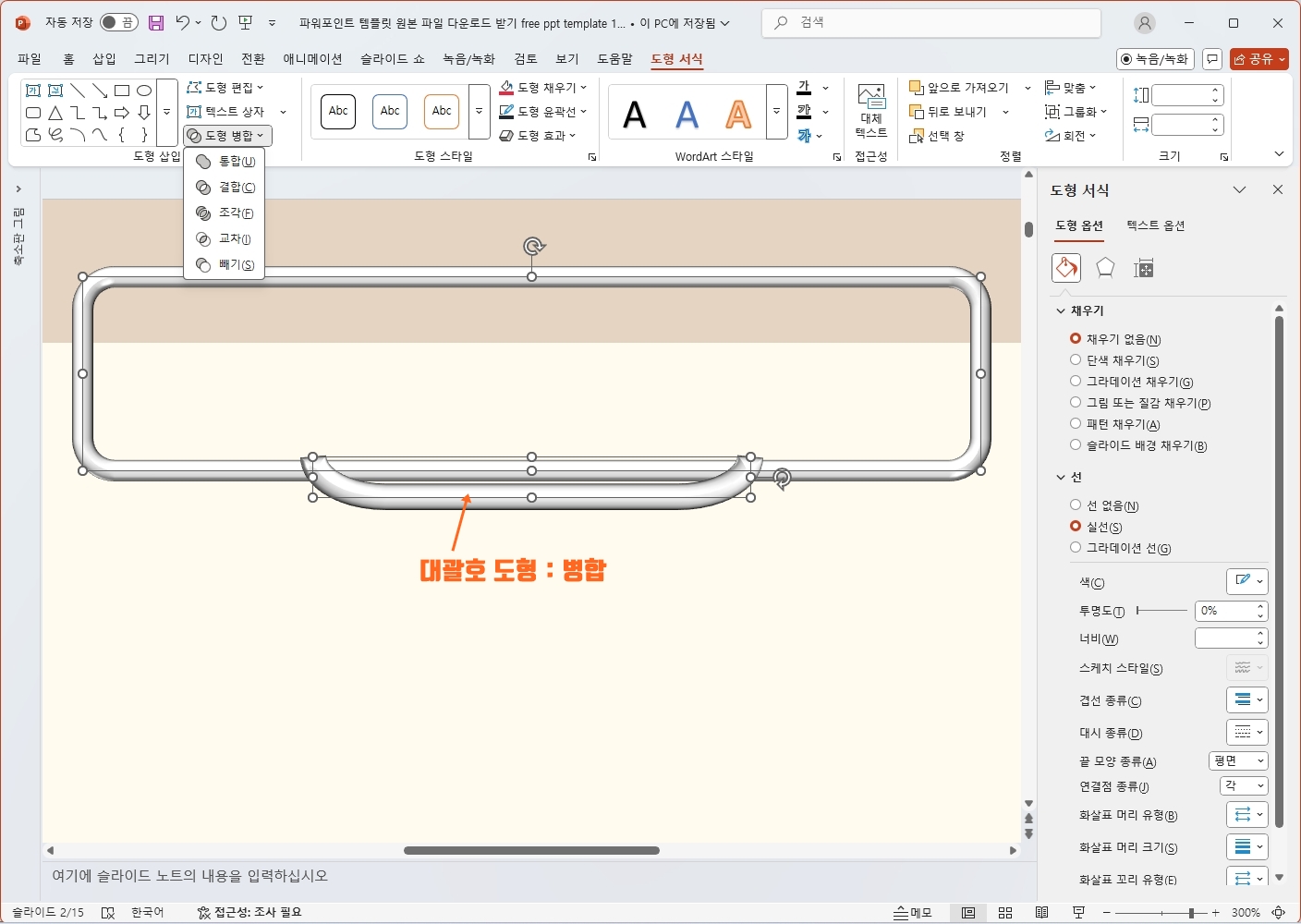Select 그라데이션 채우기 radio option
This screenshot has height=924, width=1301.
click(1132, 382)
